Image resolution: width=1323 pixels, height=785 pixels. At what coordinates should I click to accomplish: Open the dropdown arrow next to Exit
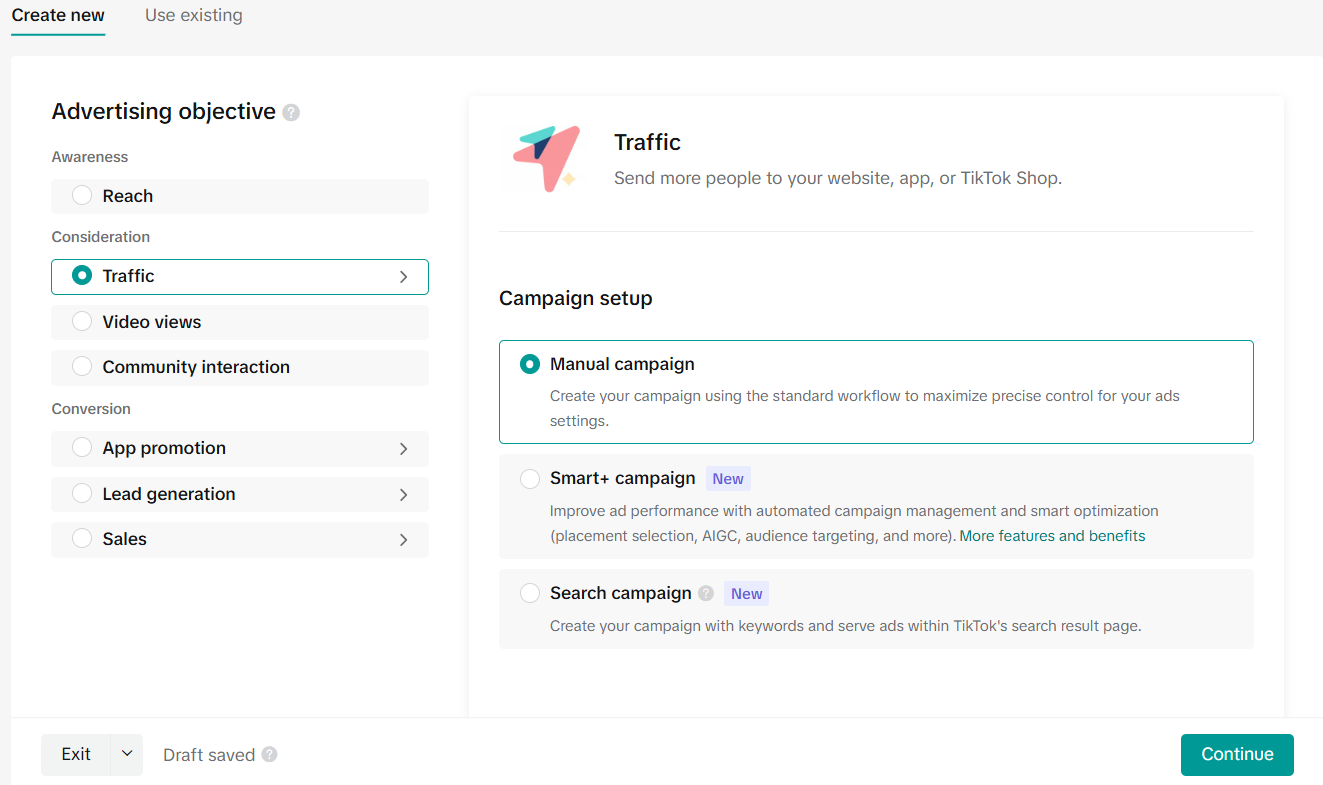coord(127,755)
